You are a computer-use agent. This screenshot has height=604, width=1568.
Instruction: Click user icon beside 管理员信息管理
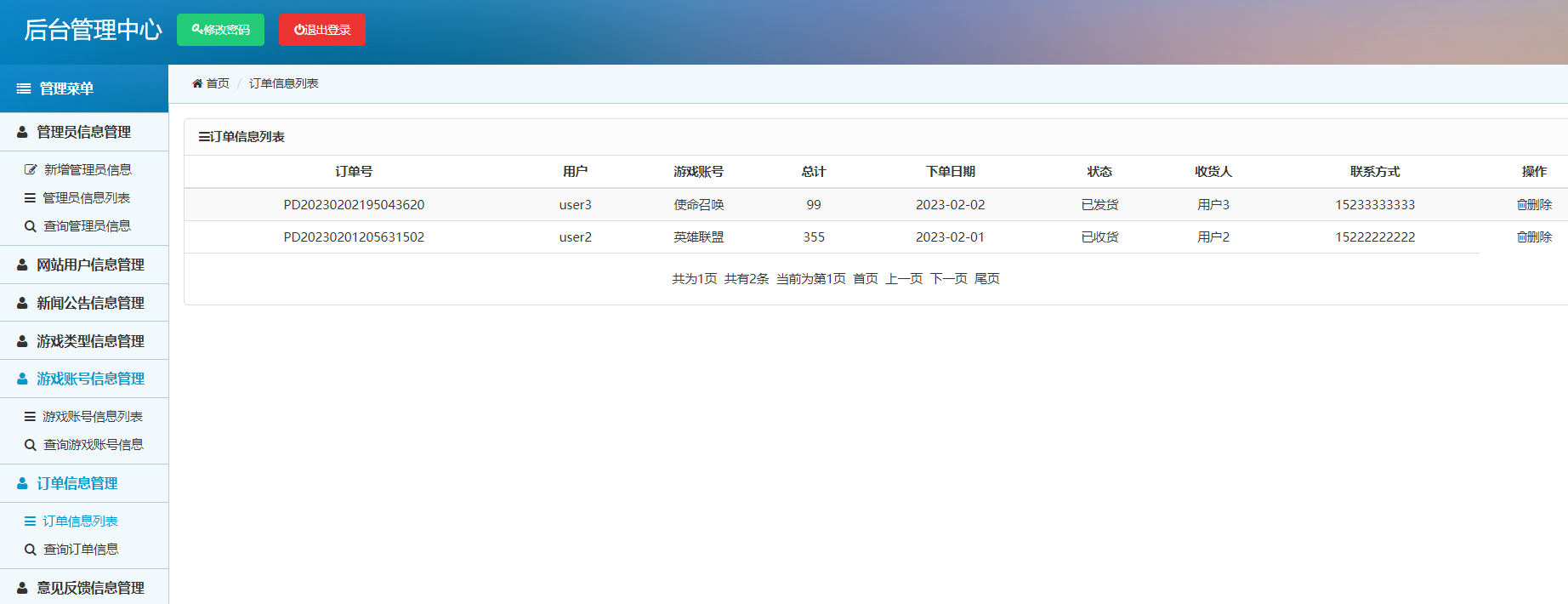(22, 132)
